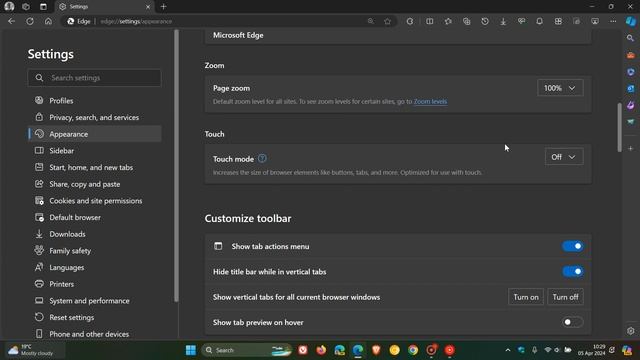Open Languages settings section
The width and height of the screenshot is (640, 360).
coord(95,267)
